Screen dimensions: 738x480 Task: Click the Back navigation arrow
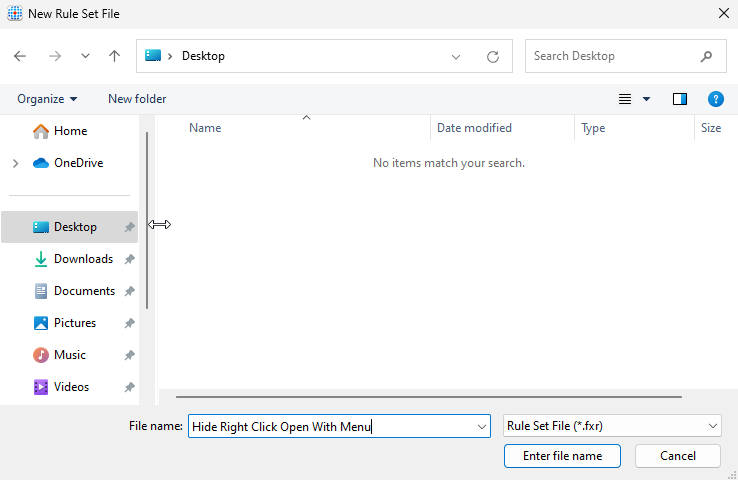pos(20,56)
